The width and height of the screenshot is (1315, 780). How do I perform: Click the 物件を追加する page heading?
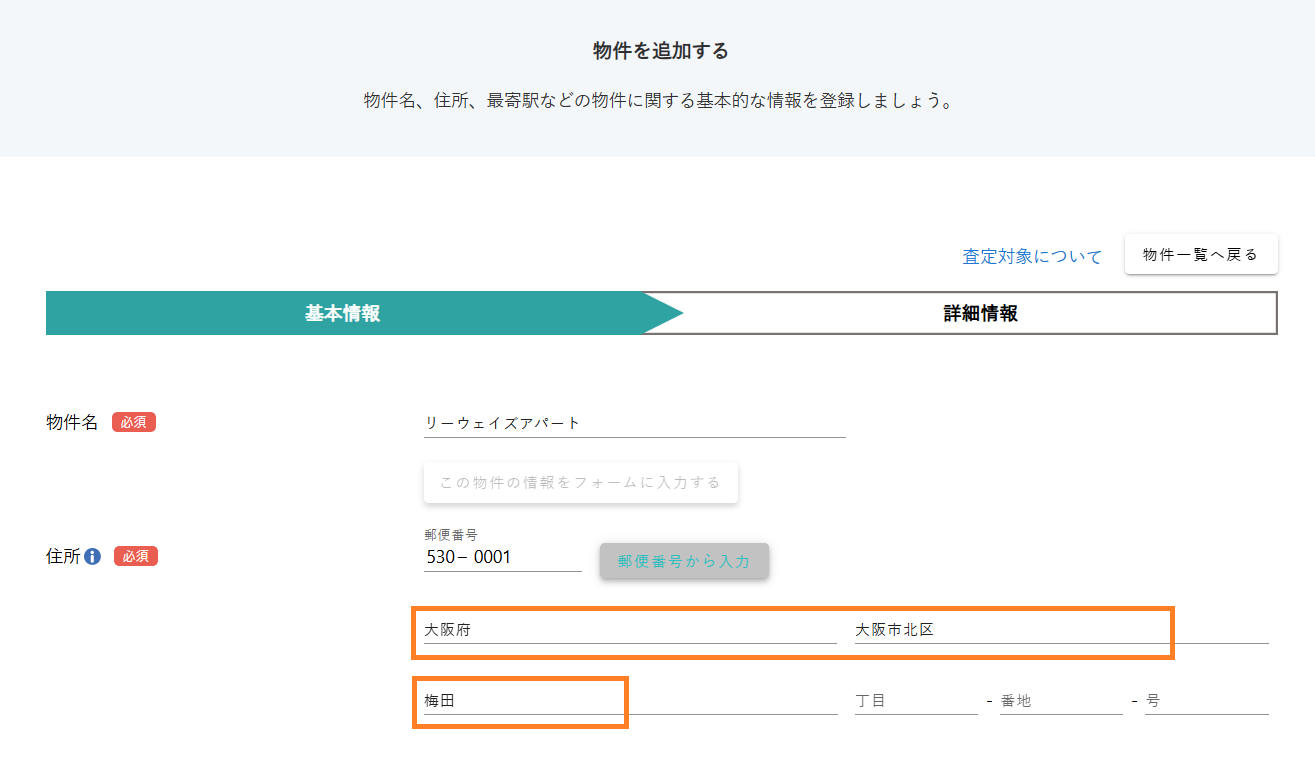coord(660,51)
